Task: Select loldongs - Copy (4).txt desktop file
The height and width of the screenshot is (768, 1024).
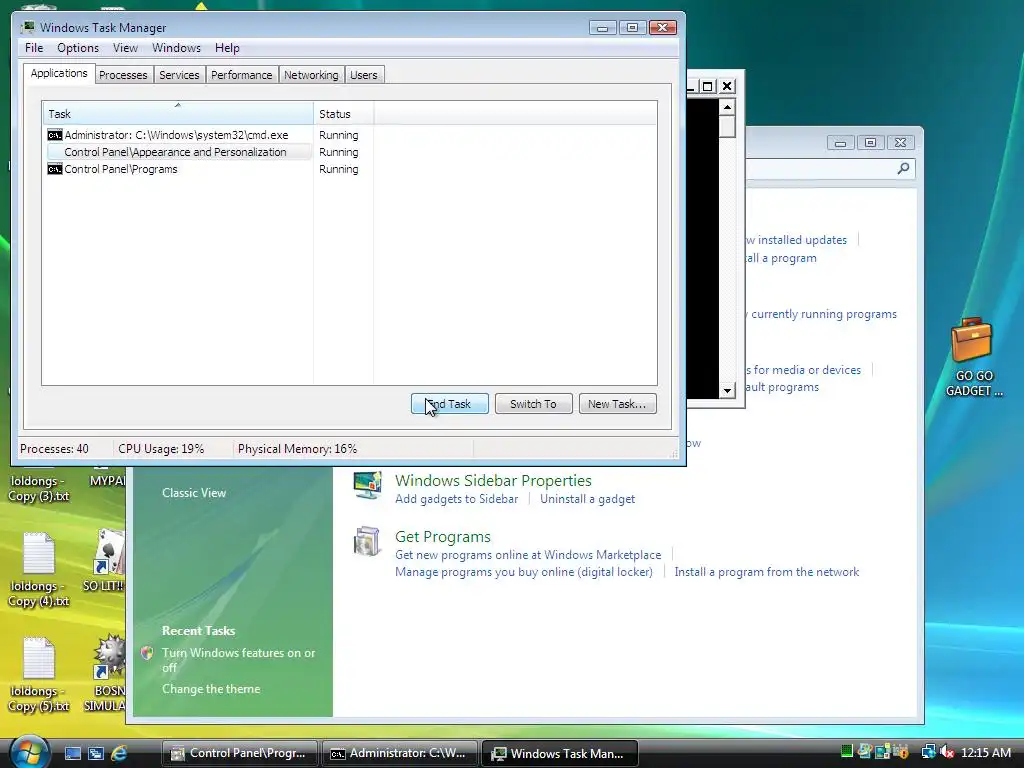Action: 39,570
